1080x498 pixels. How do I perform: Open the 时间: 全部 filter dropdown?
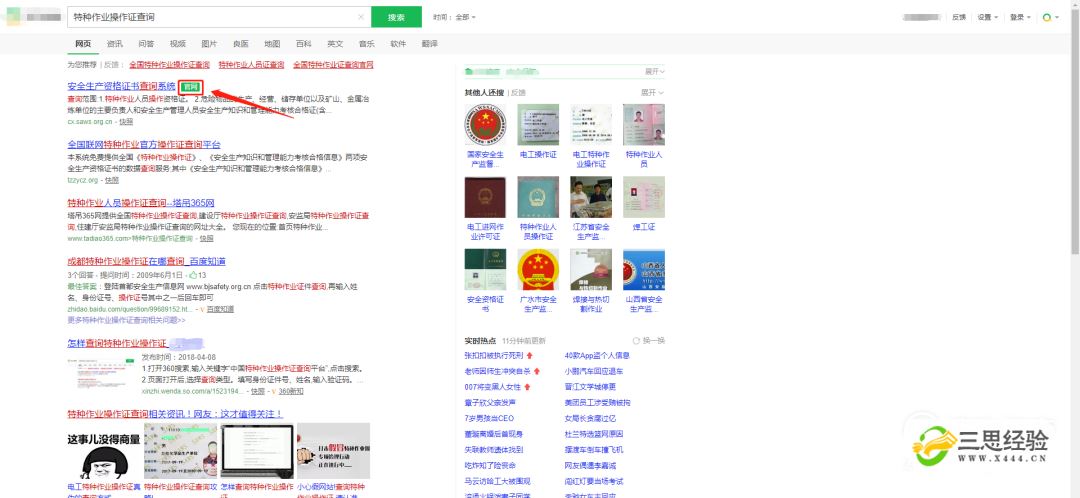tap(454, 17)
